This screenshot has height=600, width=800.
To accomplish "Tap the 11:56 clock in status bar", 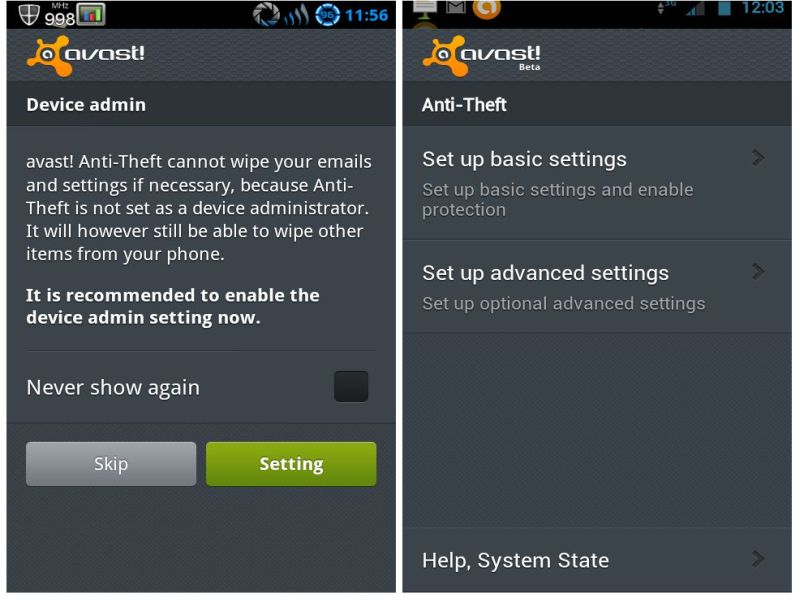I will (x=366, y=15).
